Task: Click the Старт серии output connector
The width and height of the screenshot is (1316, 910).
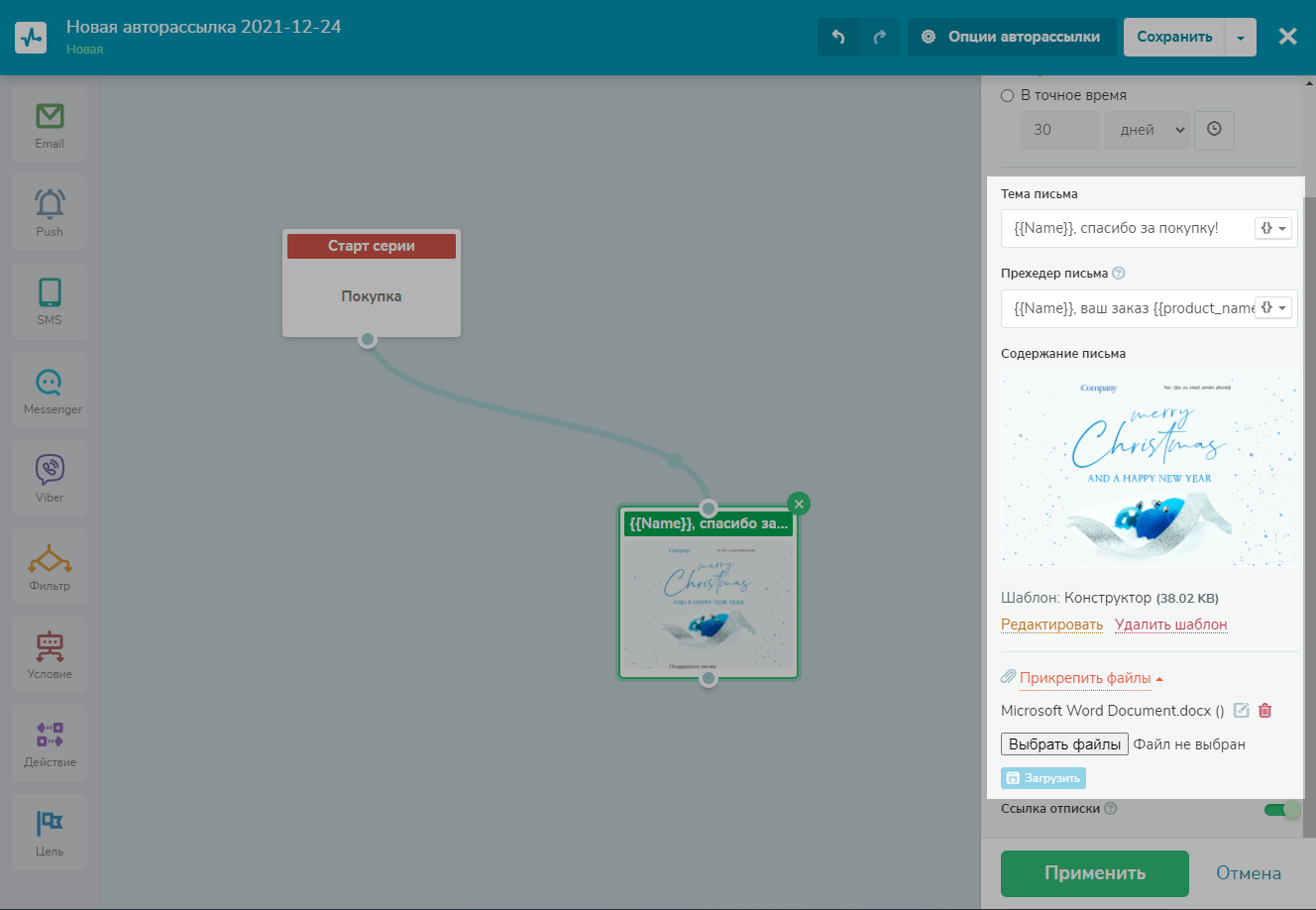Action: pyautogui.click(x=368, y=339)
